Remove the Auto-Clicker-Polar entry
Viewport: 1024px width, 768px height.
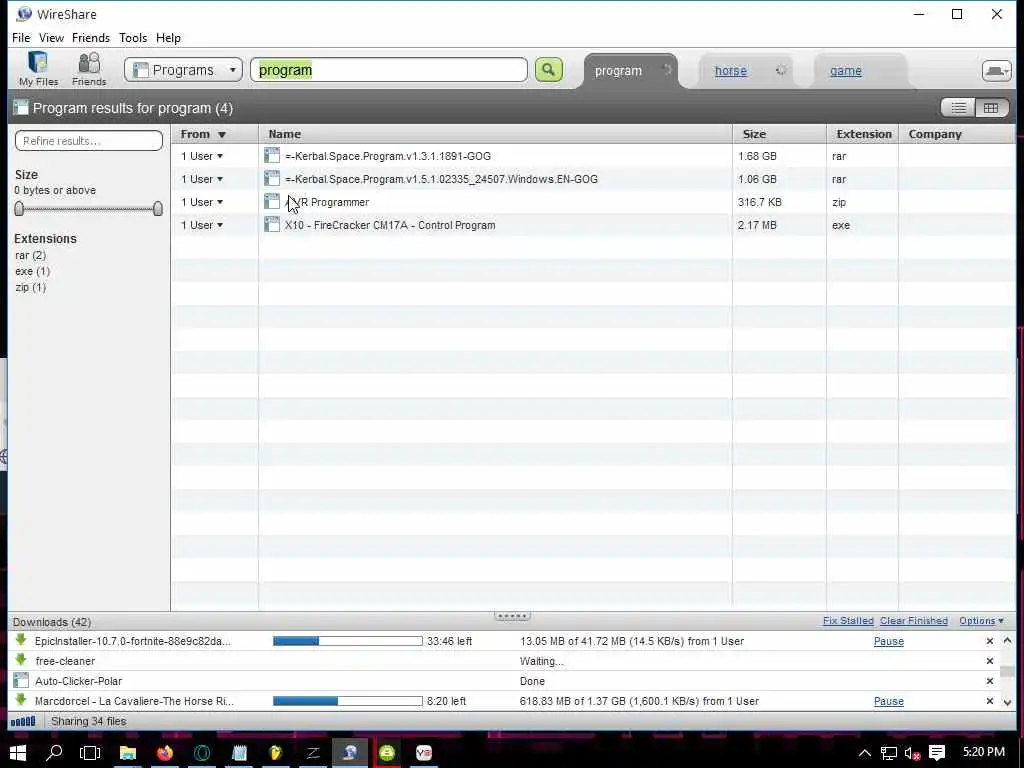(x=989, y=681)
